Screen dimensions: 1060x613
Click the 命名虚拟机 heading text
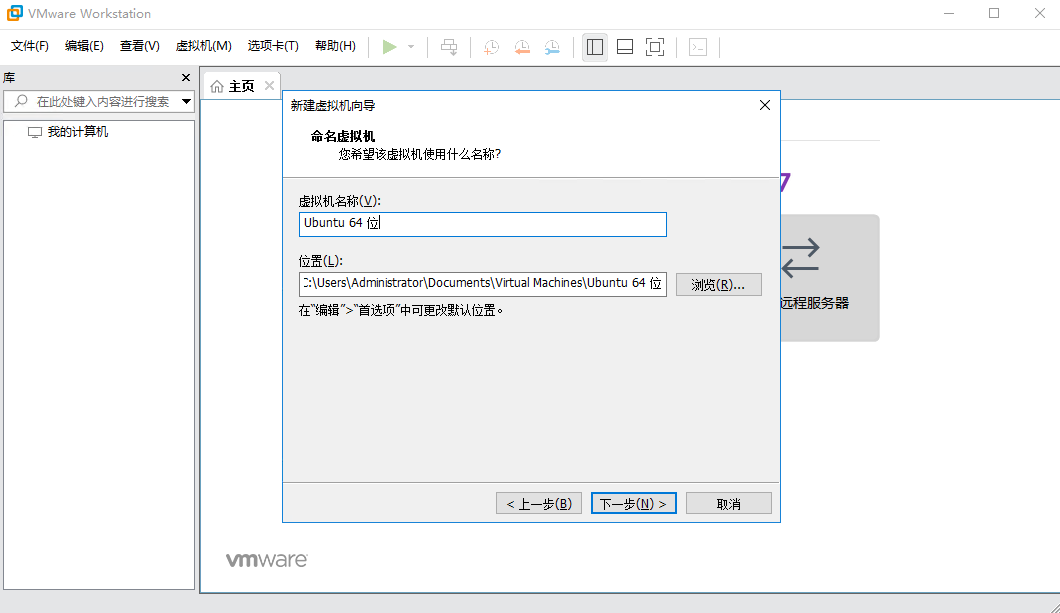tap(343, 137)
